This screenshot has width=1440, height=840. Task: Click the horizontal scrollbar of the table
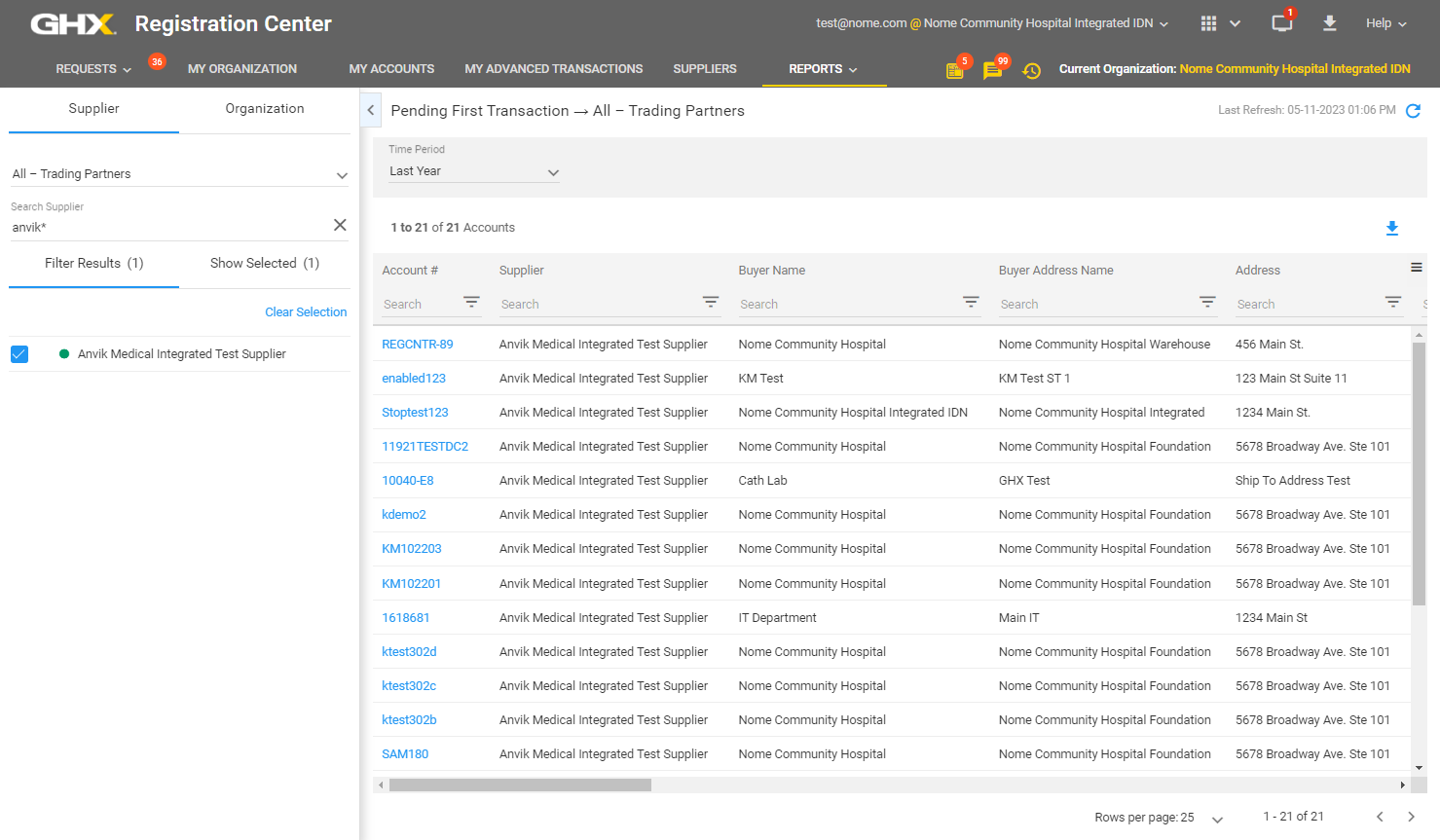520,785
